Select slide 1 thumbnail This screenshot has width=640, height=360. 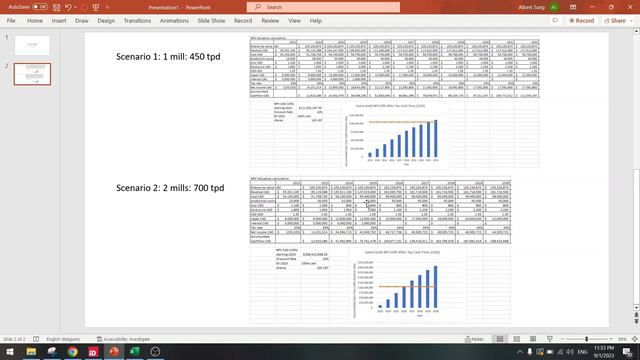click(x=32, y=45)
